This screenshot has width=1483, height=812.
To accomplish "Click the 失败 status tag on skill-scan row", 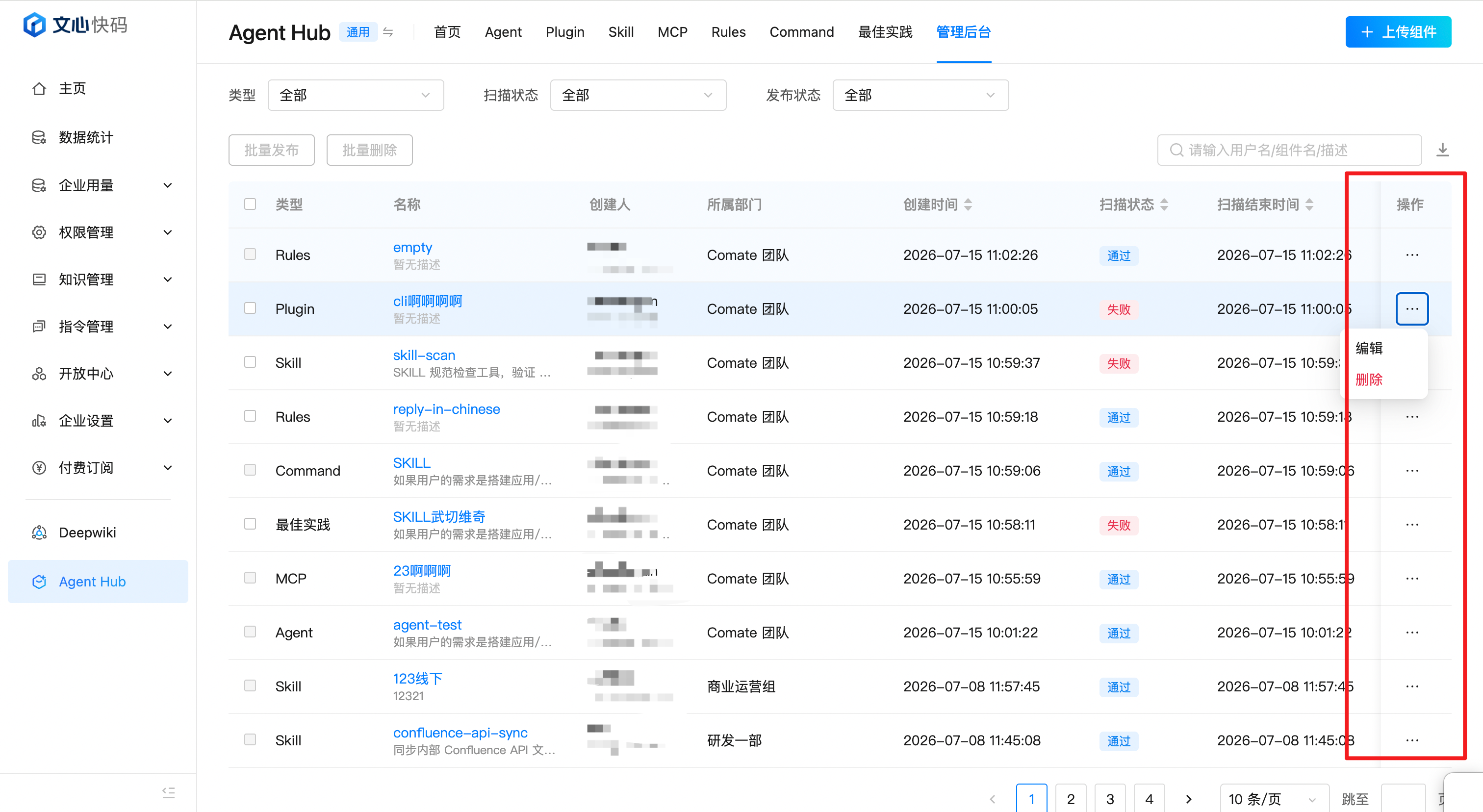I will click(x=1118, y=363).
